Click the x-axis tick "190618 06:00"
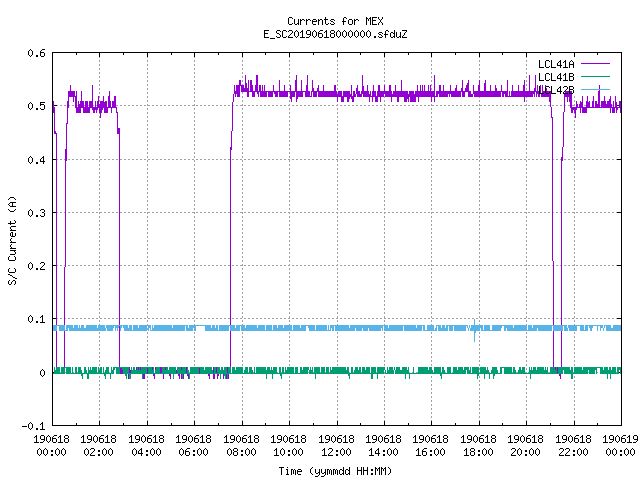The width and height of the screenshot is (640, 480). 193,445
